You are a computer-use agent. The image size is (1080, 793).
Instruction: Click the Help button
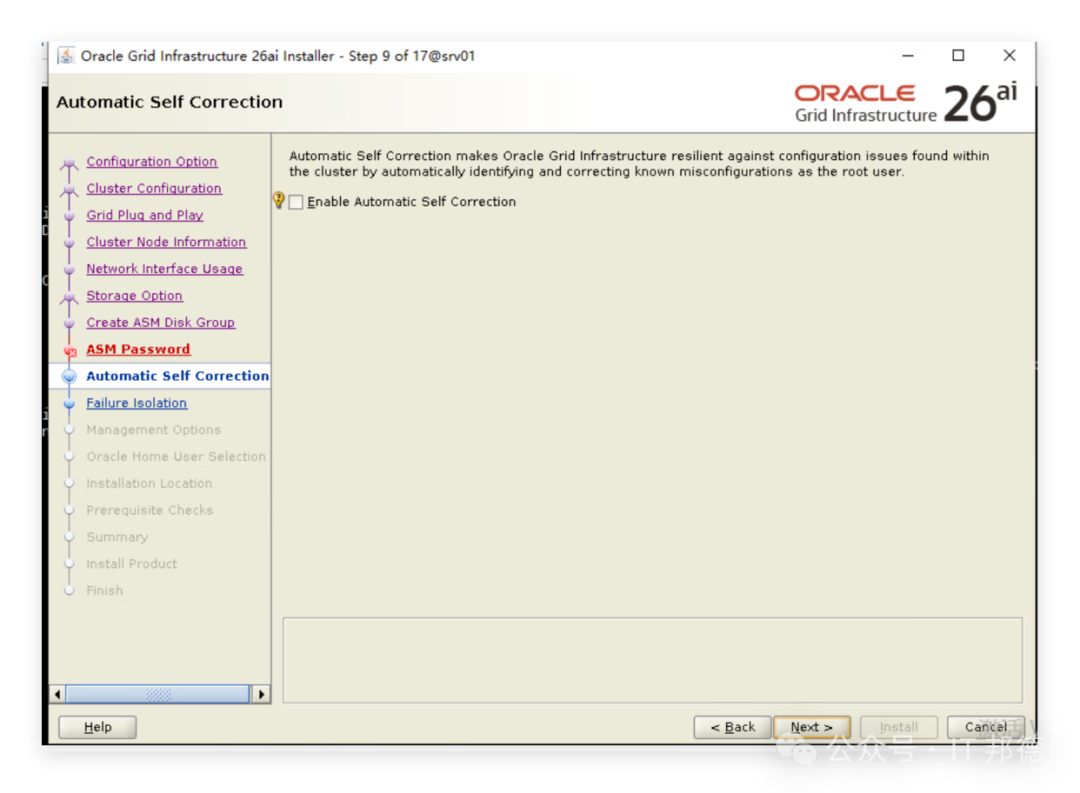pos(97,727)
